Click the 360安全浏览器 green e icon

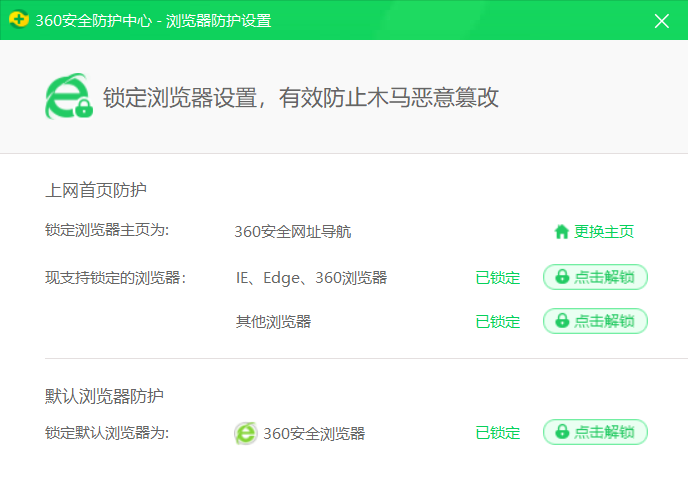(x=245, y=433)
